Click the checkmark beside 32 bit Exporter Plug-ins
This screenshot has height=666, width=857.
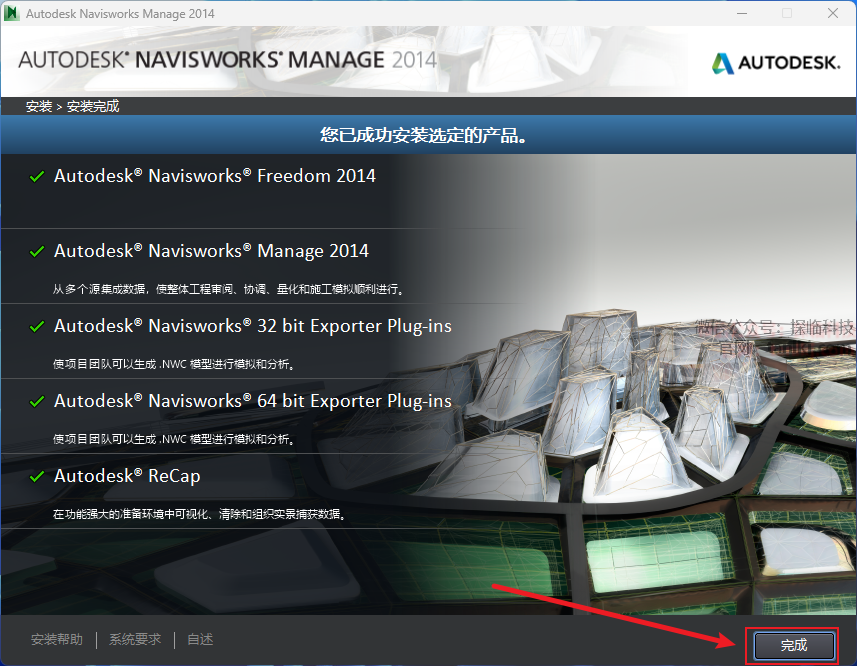click(37, 326)
